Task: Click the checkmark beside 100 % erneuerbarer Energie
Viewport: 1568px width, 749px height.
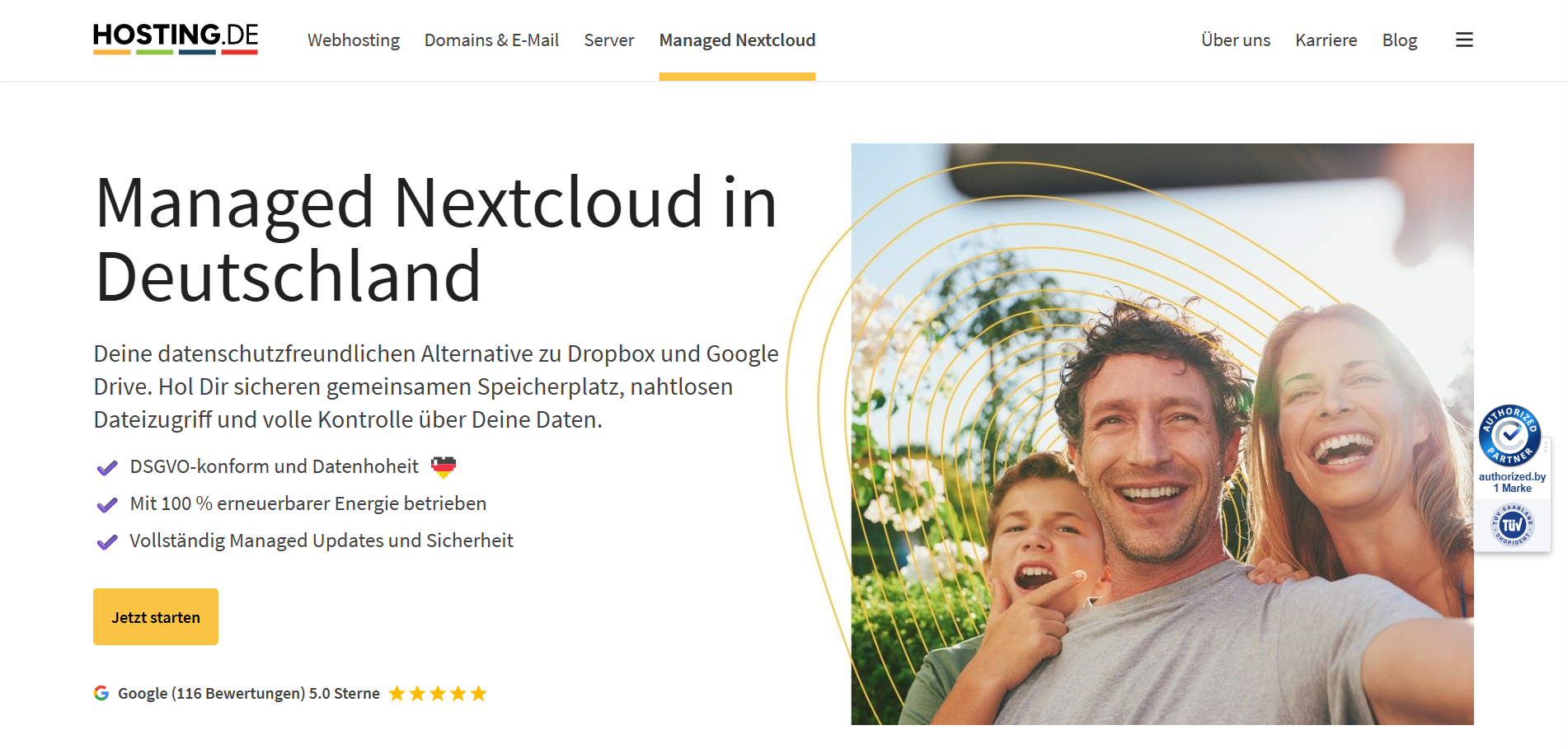Action: pos(107,505)
